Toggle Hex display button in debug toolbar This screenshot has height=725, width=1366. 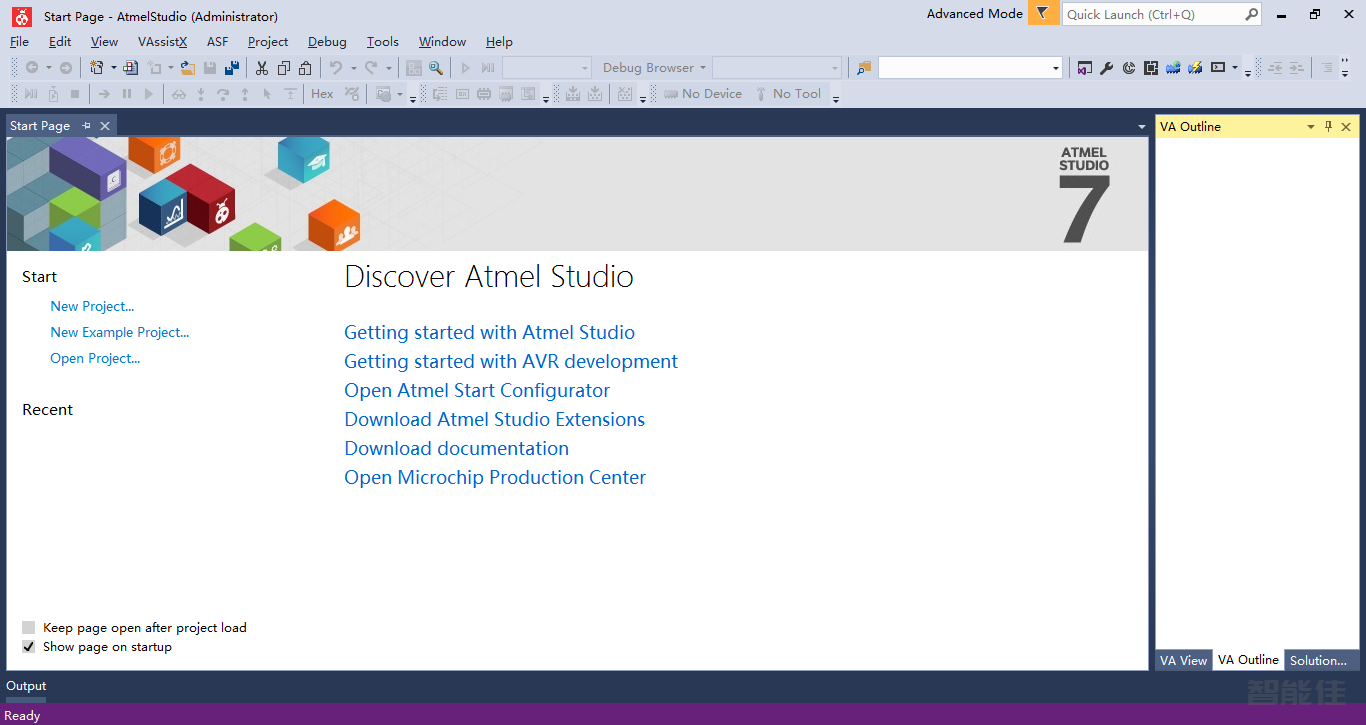pyautogui.click(x=322, y=94)
